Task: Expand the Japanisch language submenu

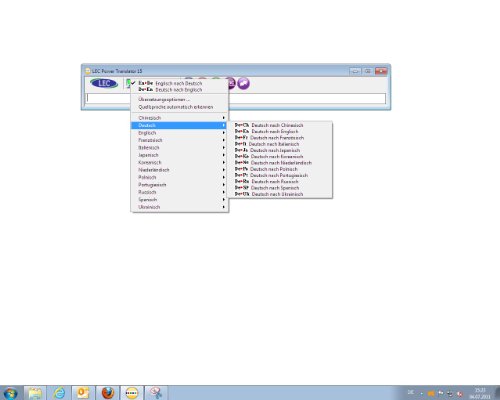Action: point(179,155)
